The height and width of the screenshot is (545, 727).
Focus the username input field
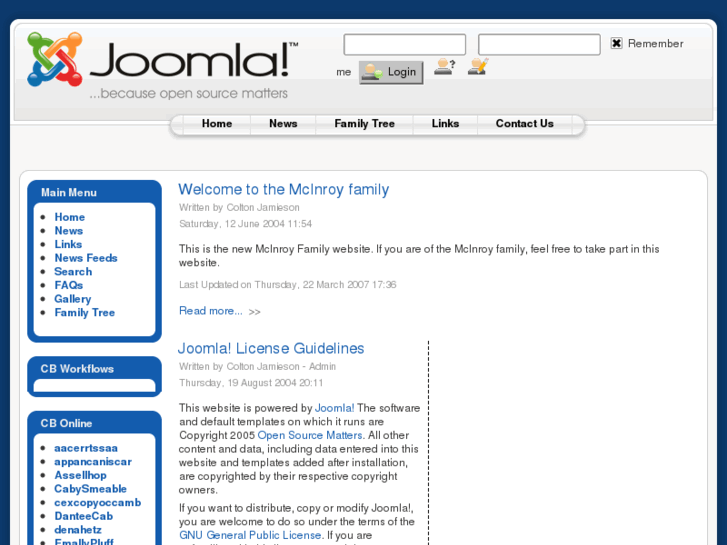pos(405,45)
